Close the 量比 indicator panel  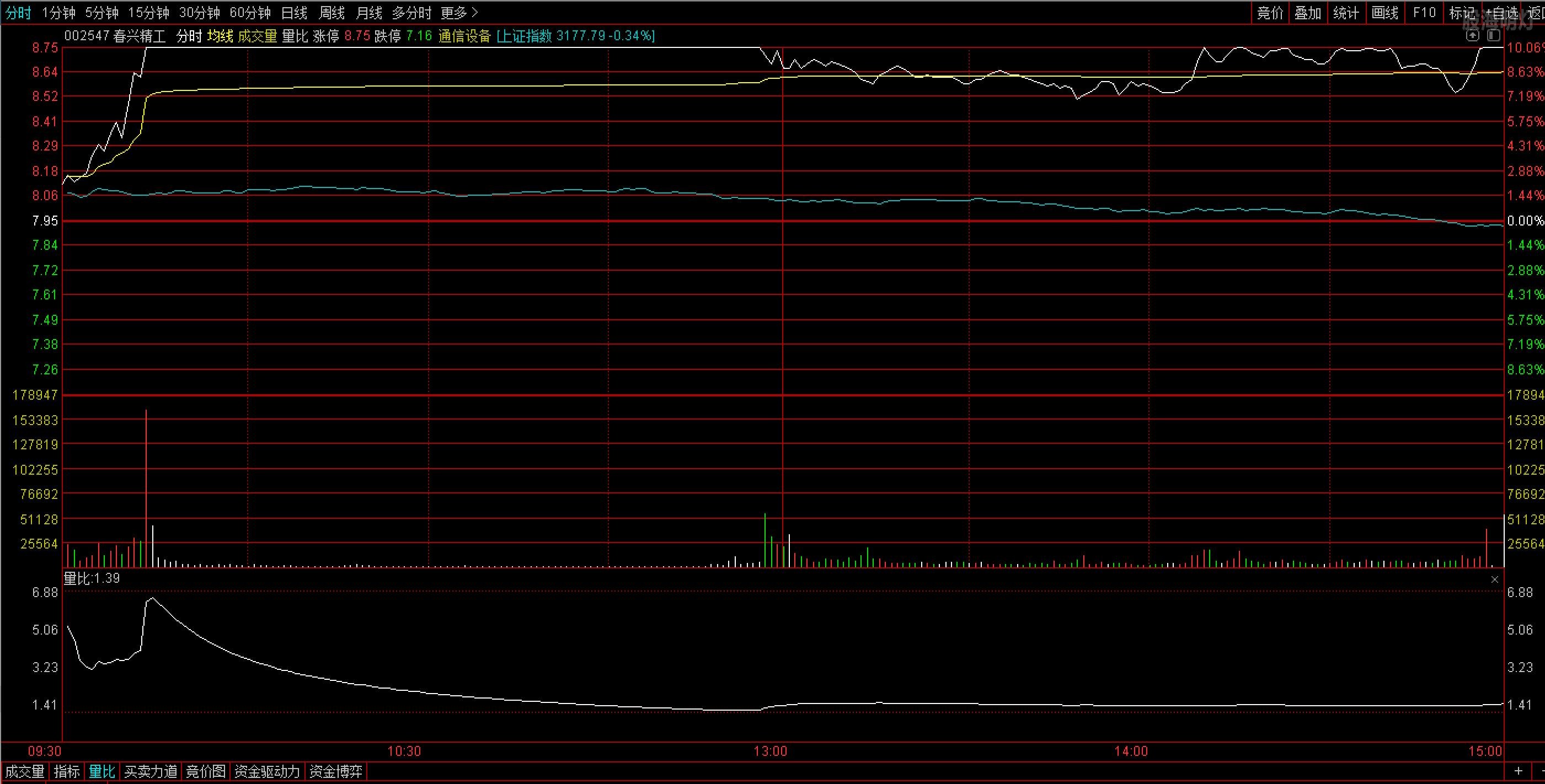coord(1495,579)
